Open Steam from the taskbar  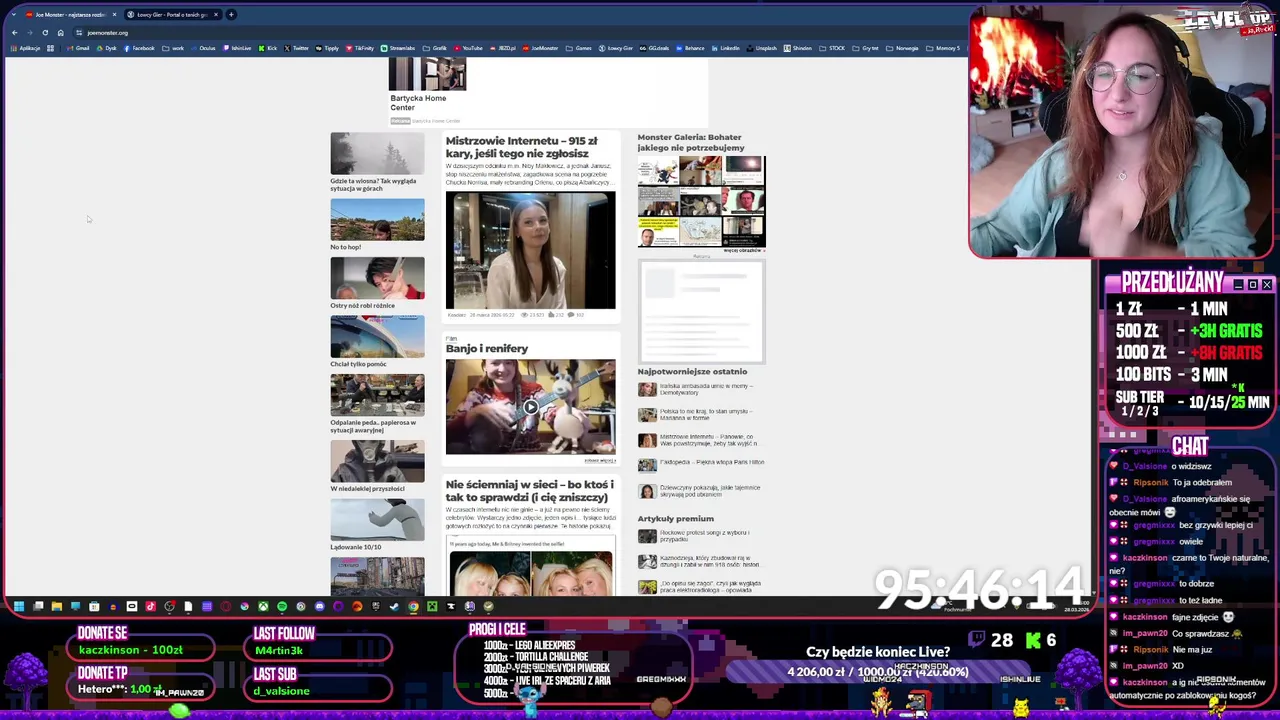point(395,606)
